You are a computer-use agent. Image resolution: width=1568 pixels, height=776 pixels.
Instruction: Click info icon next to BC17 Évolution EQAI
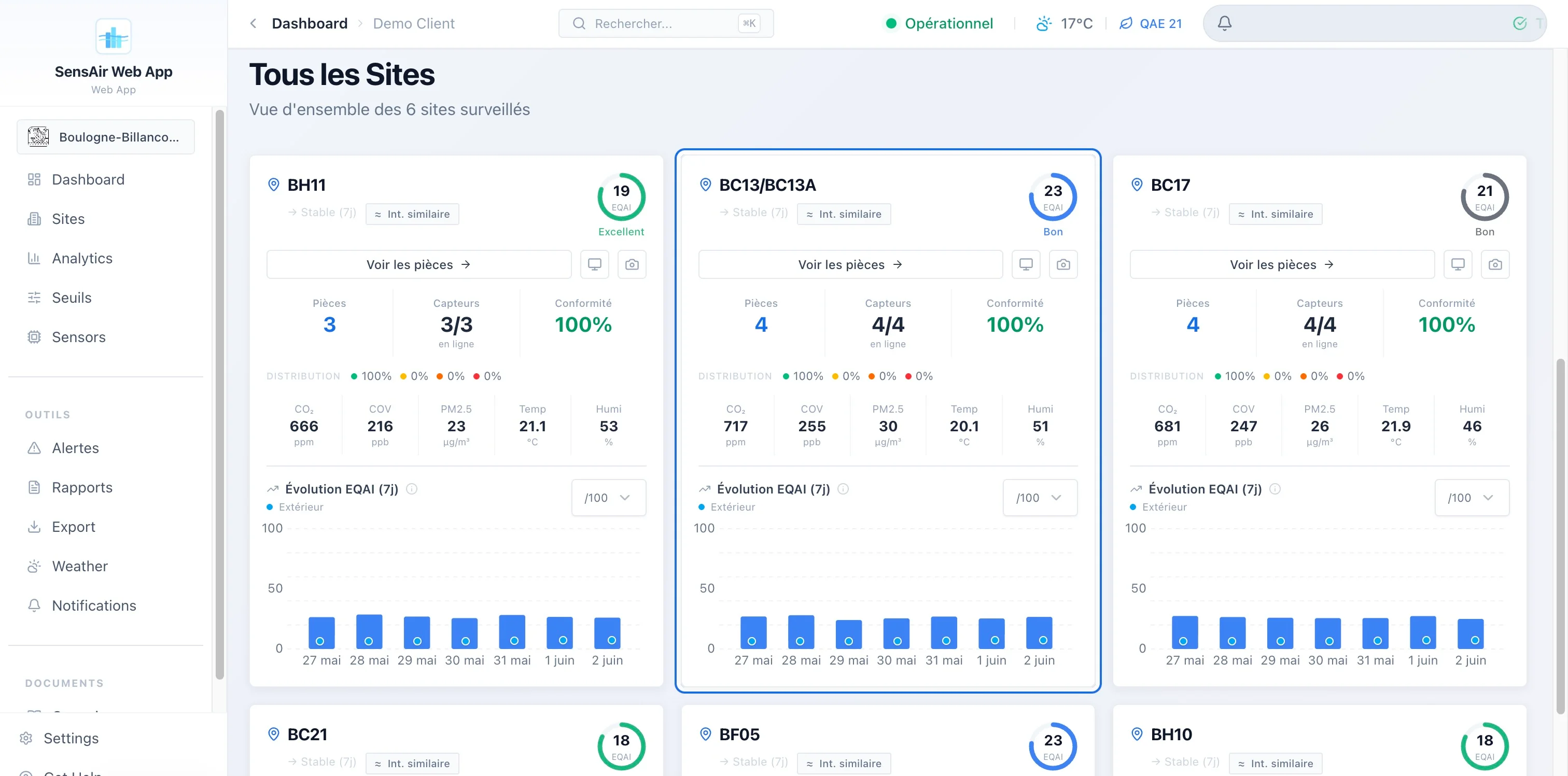pos(1275,489)
